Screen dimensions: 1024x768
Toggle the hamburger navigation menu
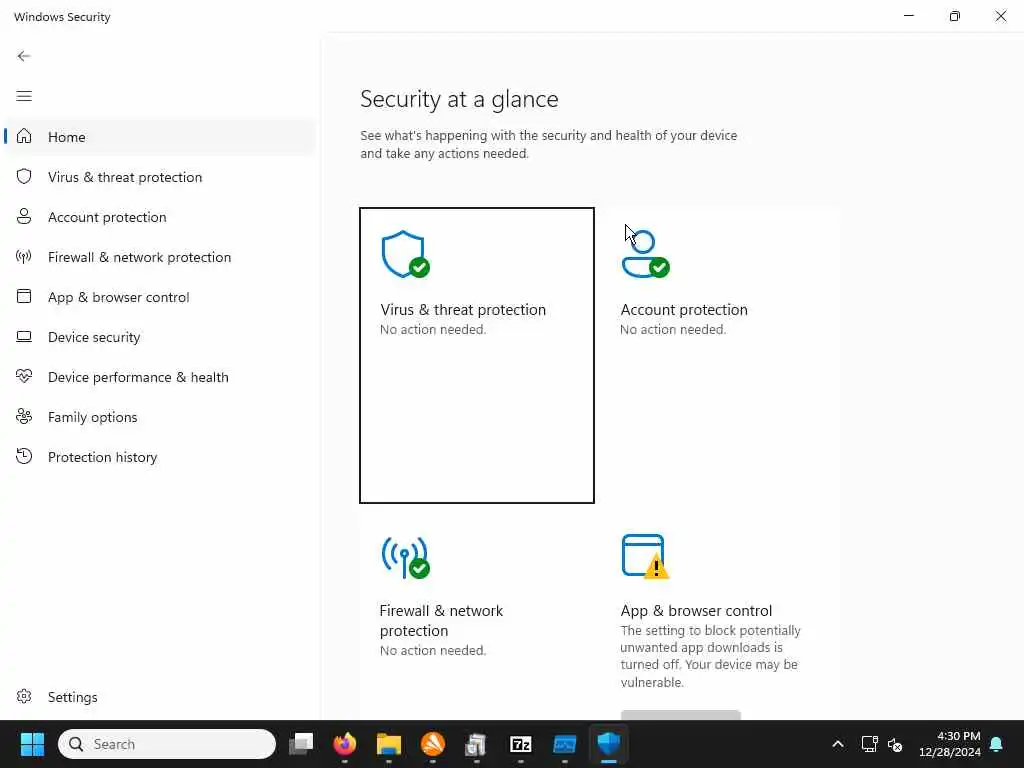tap(24, 96)
